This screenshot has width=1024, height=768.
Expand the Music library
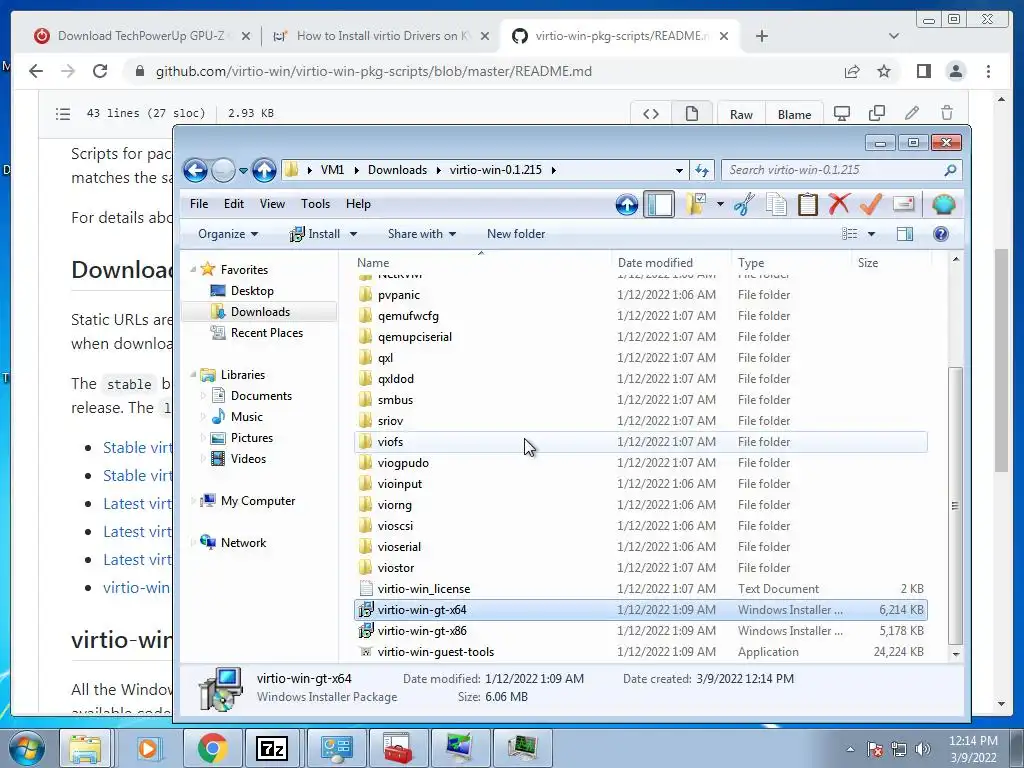(202, 417)
